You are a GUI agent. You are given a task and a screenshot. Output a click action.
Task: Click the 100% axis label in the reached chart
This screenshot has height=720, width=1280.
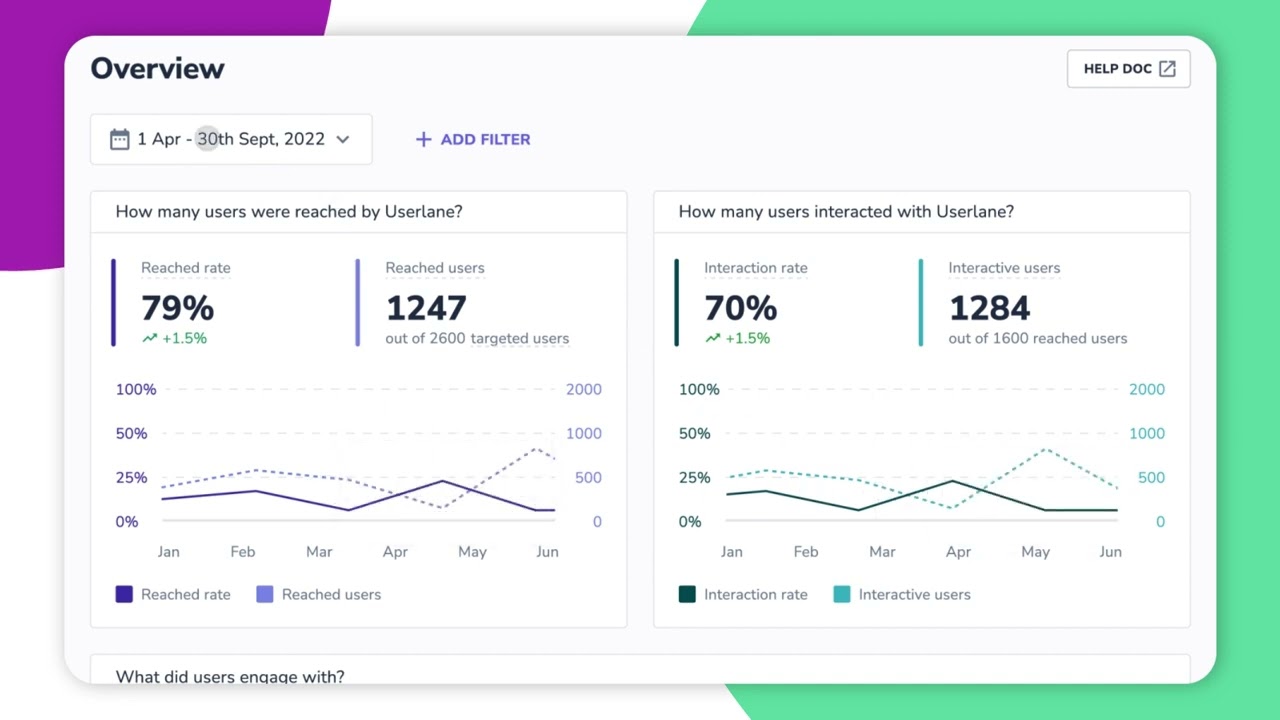tap(136, 389)
